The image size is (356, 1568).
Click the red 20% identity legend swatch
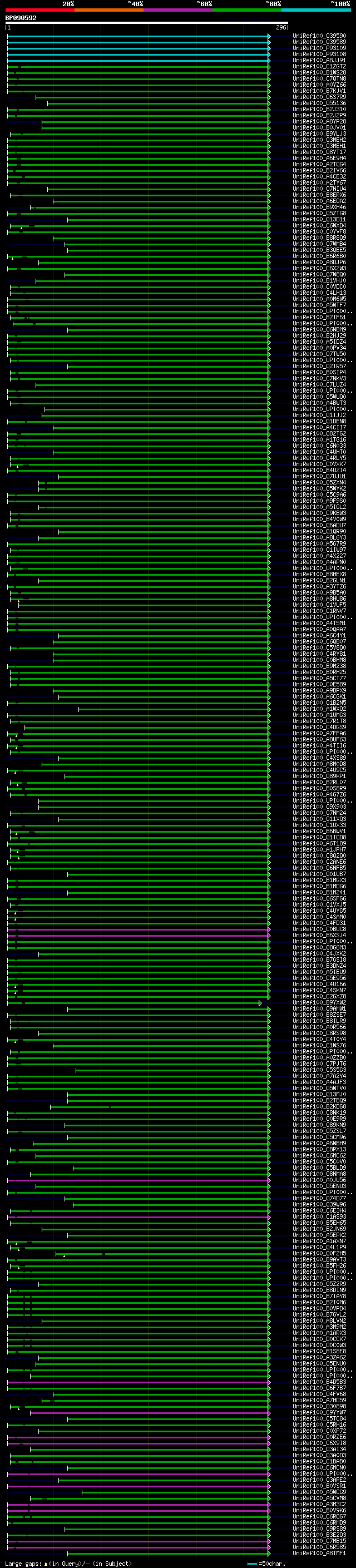(39, 10)
